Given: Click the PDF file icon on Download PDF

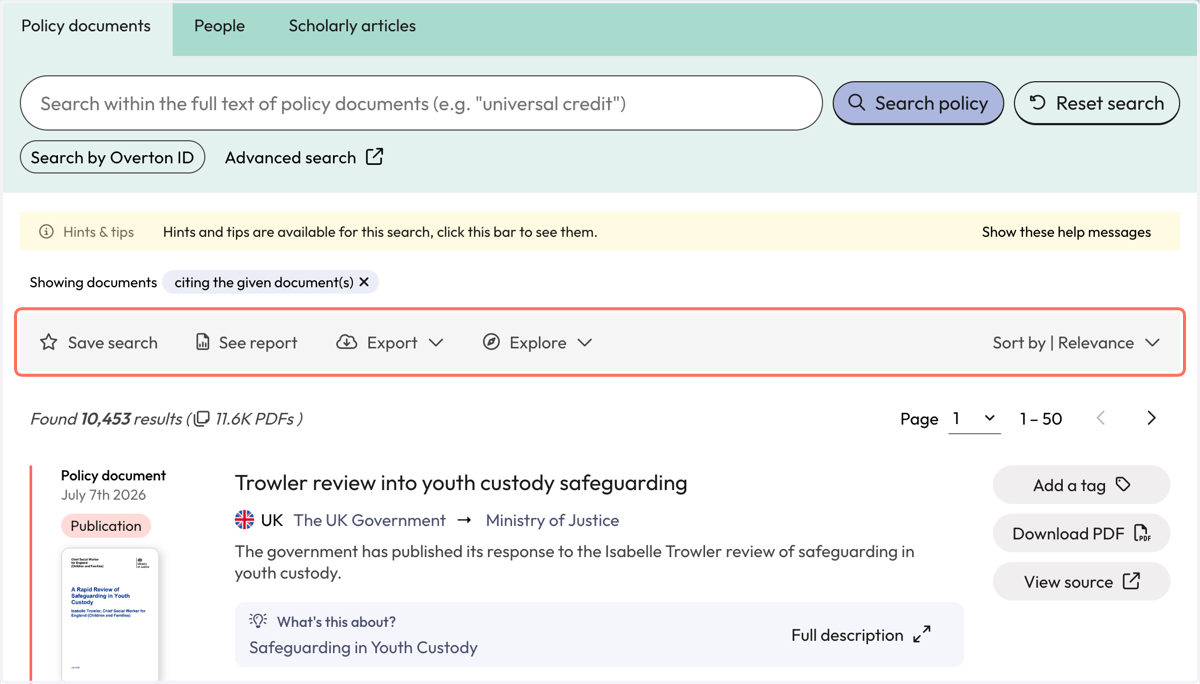Looking at the screenshot, I should pos(1142,533).
